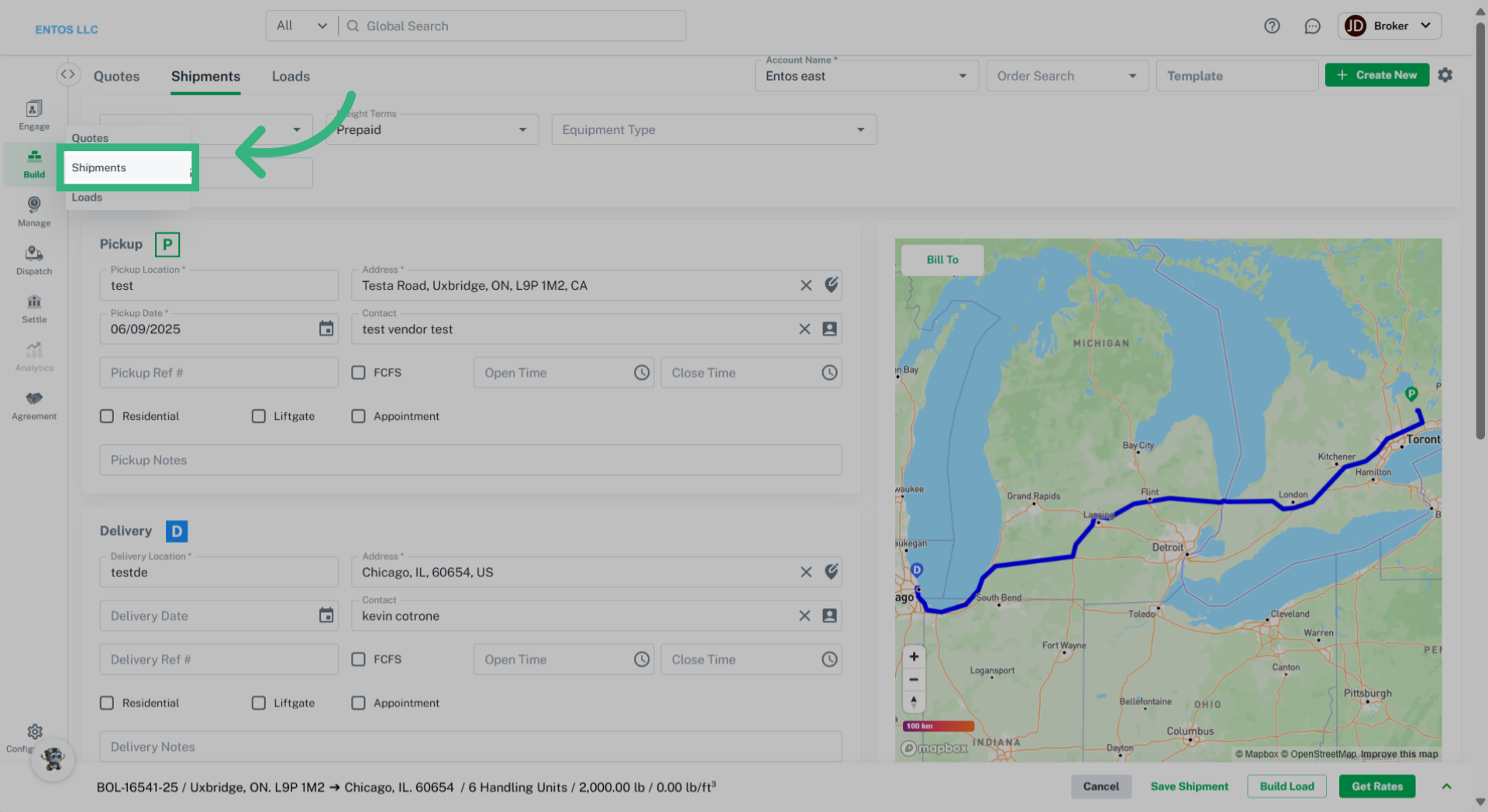Click the Pickup Date calendar icon
Screen dimensions: 1488x812
click(326, 329)
